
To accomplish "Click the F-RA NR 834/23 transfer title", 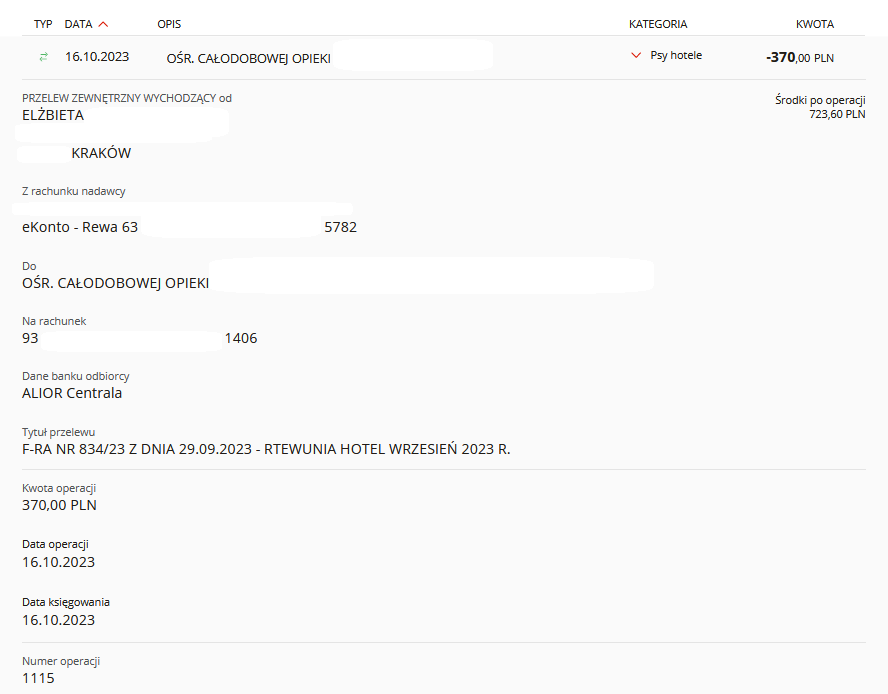I will point(266,449).
